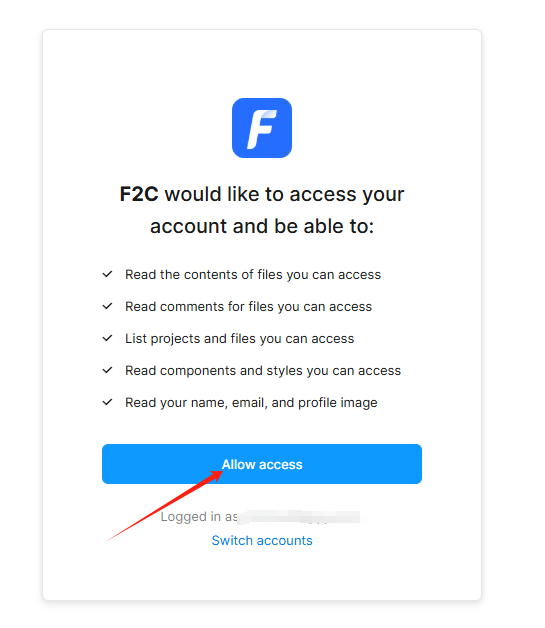Click checkmark beside List projects and files
This screenshot has width=545, height=628.
tap(107, 338)
